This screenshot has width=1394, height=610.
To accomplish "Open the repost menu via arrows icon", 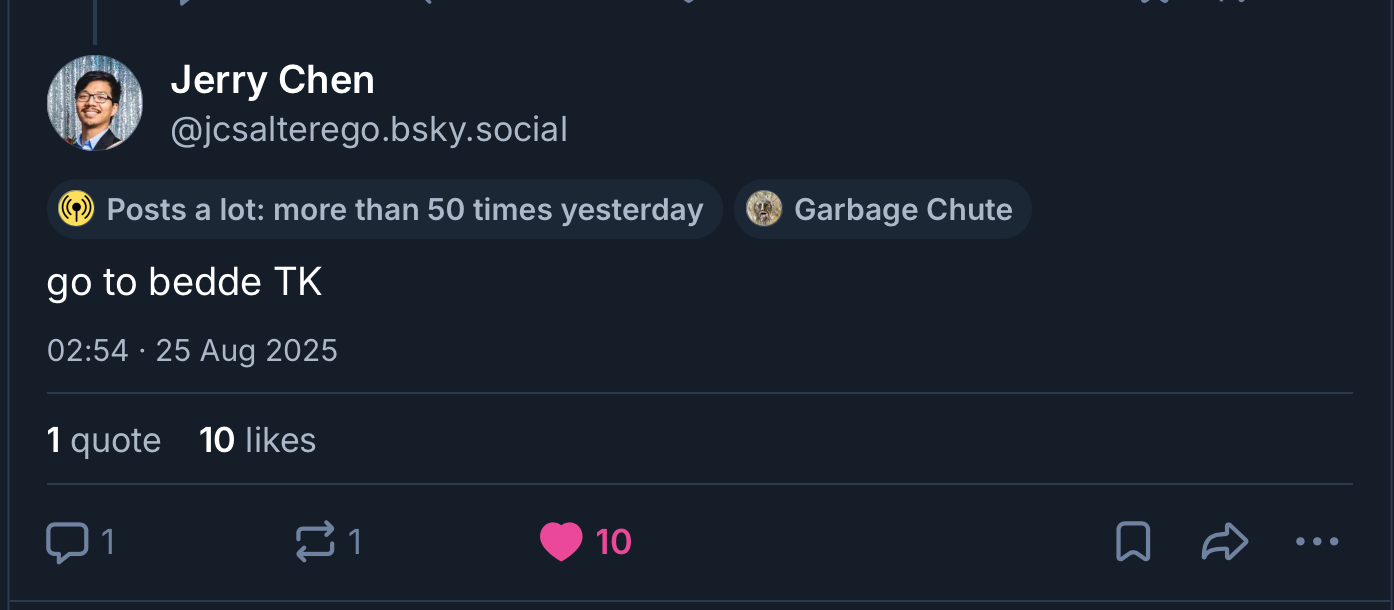I will click(x=315, y=543).
